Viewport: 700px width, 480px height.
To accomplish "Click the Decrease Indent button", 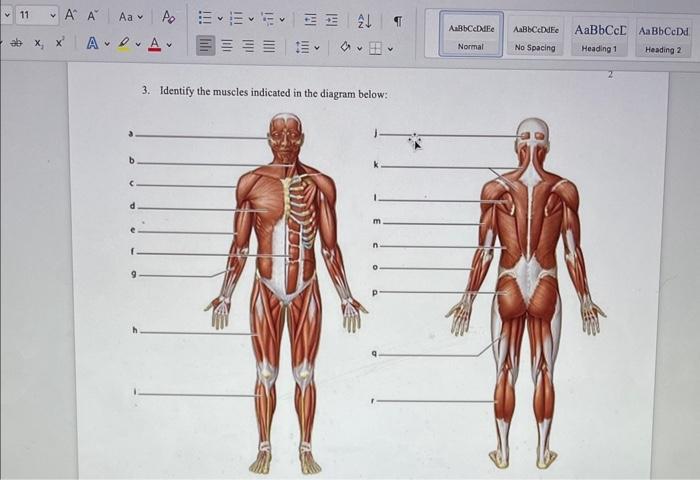I will pyautogui.click(x=309, y=20).
